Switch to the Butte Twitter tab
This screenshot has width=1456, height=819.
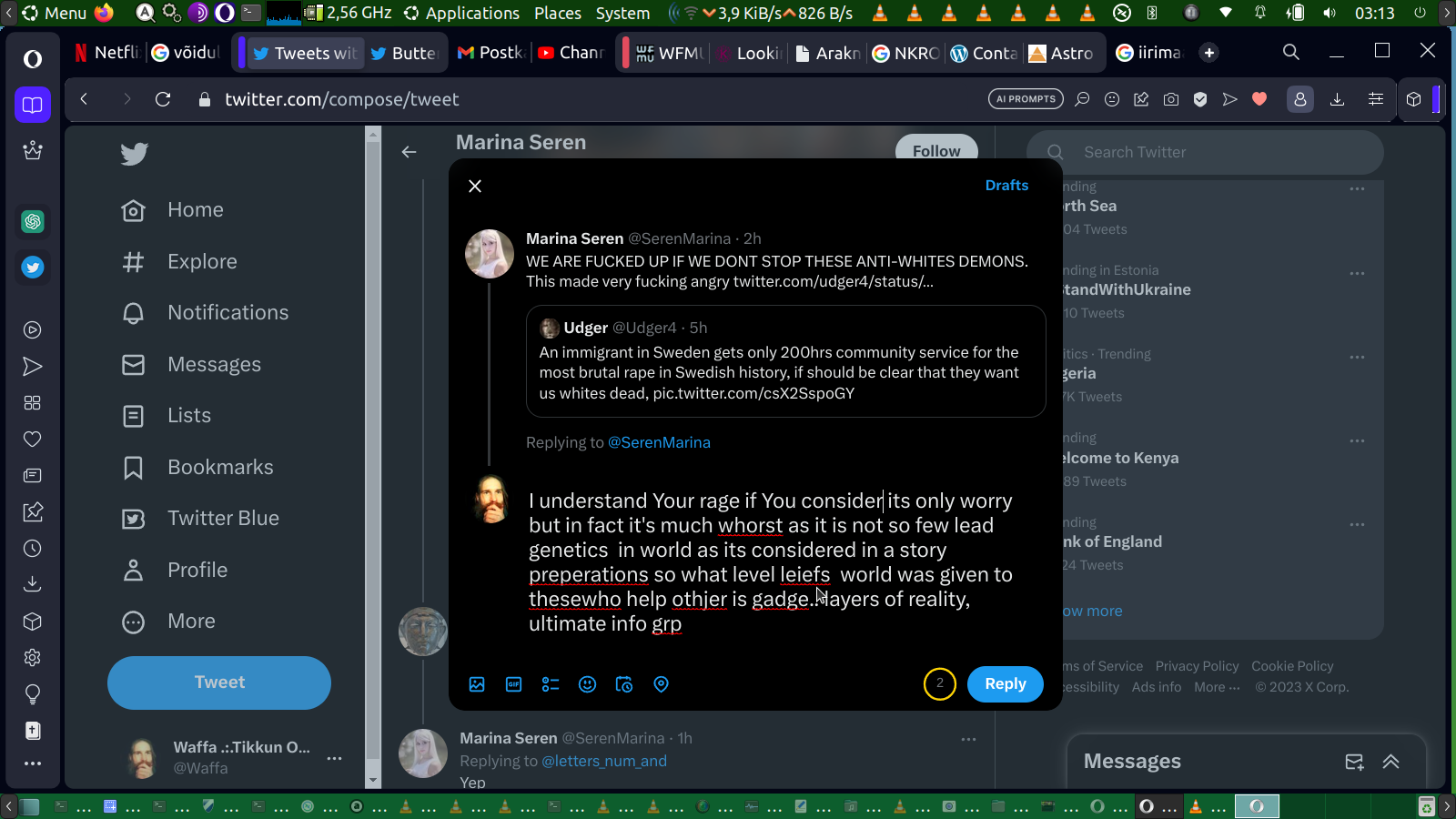[x=405, y=53]
